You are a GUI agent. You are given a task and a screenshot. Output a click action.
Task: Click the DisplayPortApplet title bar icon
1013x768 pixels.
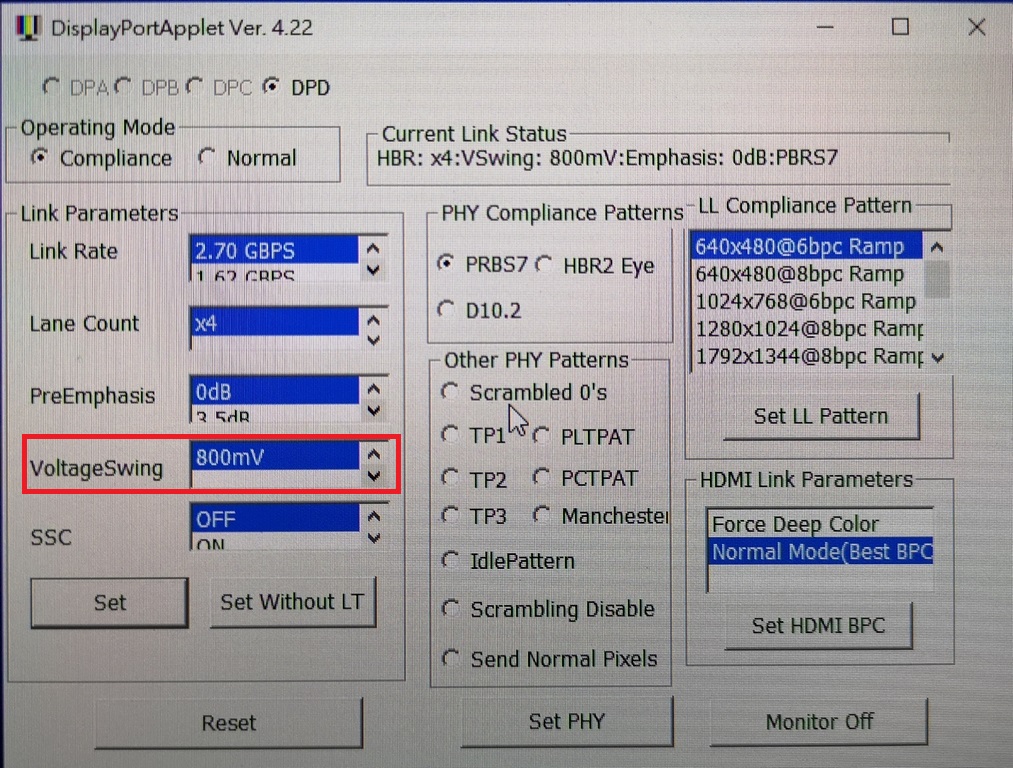tap(28, 28)
